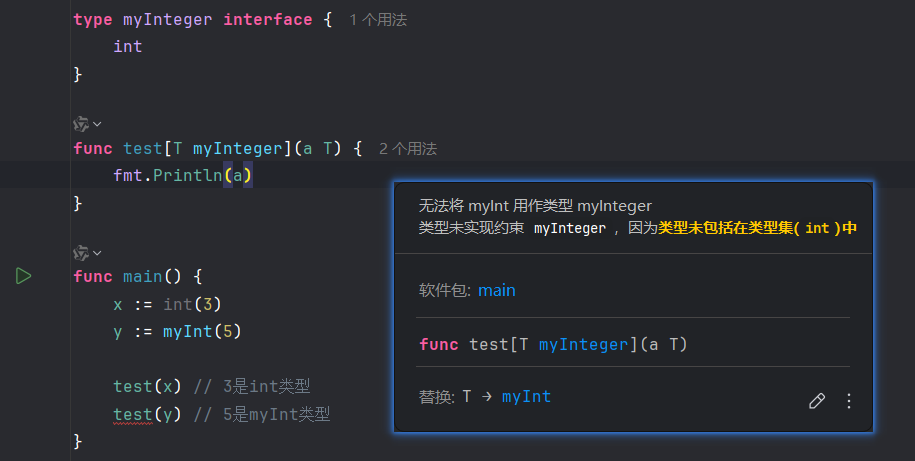Image resolution: width=915 pixels, height=461 pixels.
Task: Open the three-dot more menu in the popup
Action: click(x=849, y=401)
